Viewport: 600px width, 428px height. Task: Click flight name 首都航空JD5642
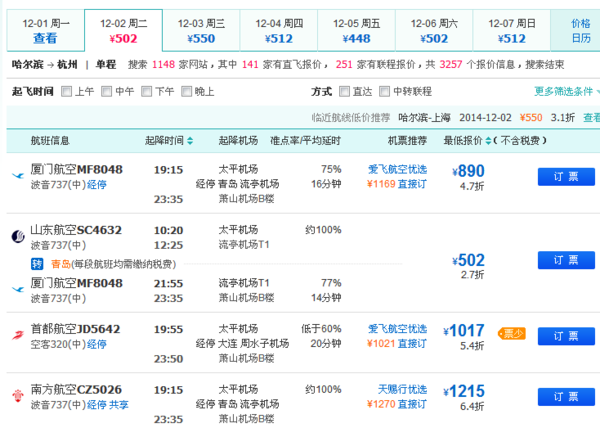click(x=75, y=329)
